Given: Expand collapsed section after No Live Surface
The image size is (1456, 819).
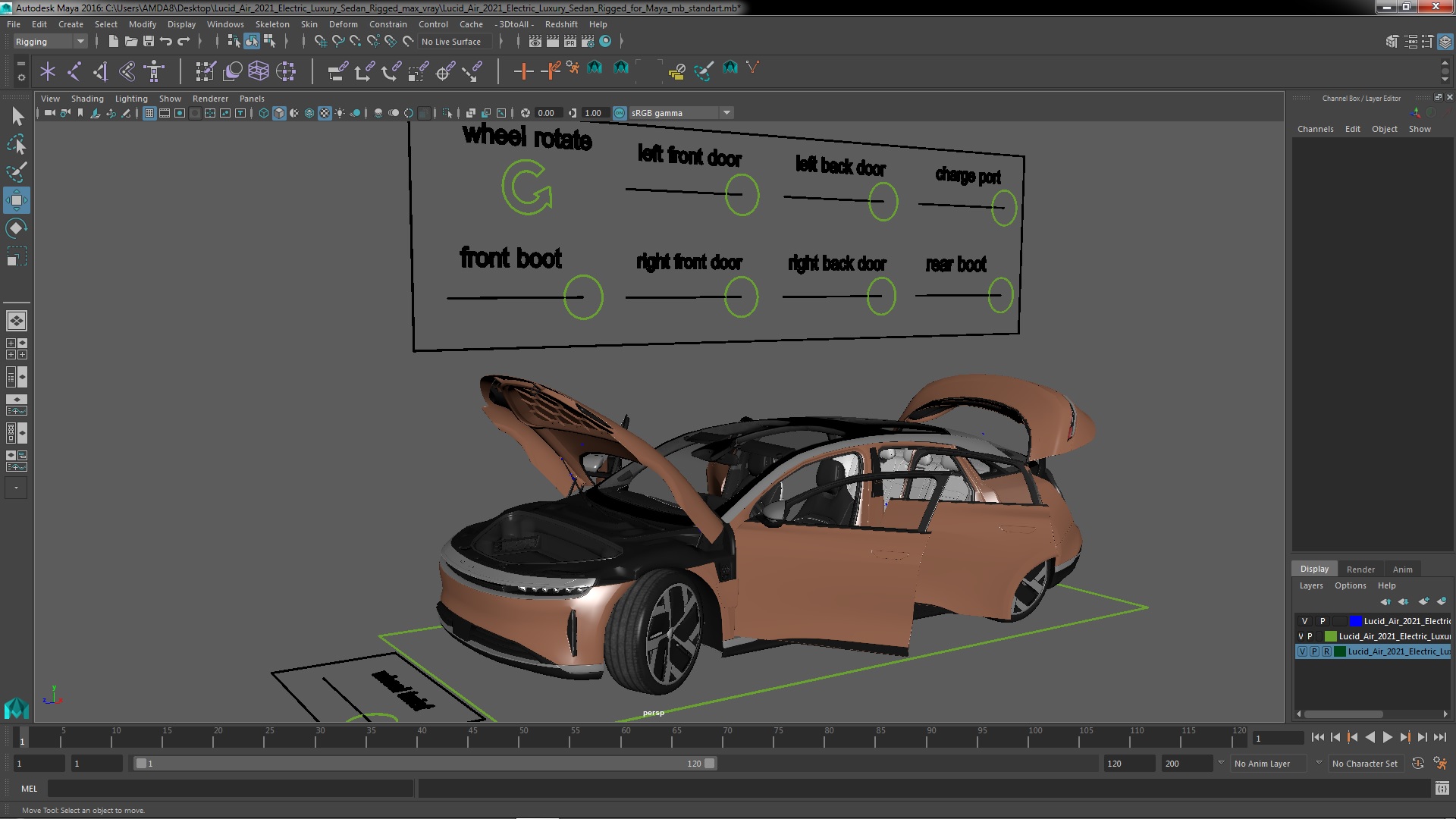Looking at the screenshot, I should point(500,41).
